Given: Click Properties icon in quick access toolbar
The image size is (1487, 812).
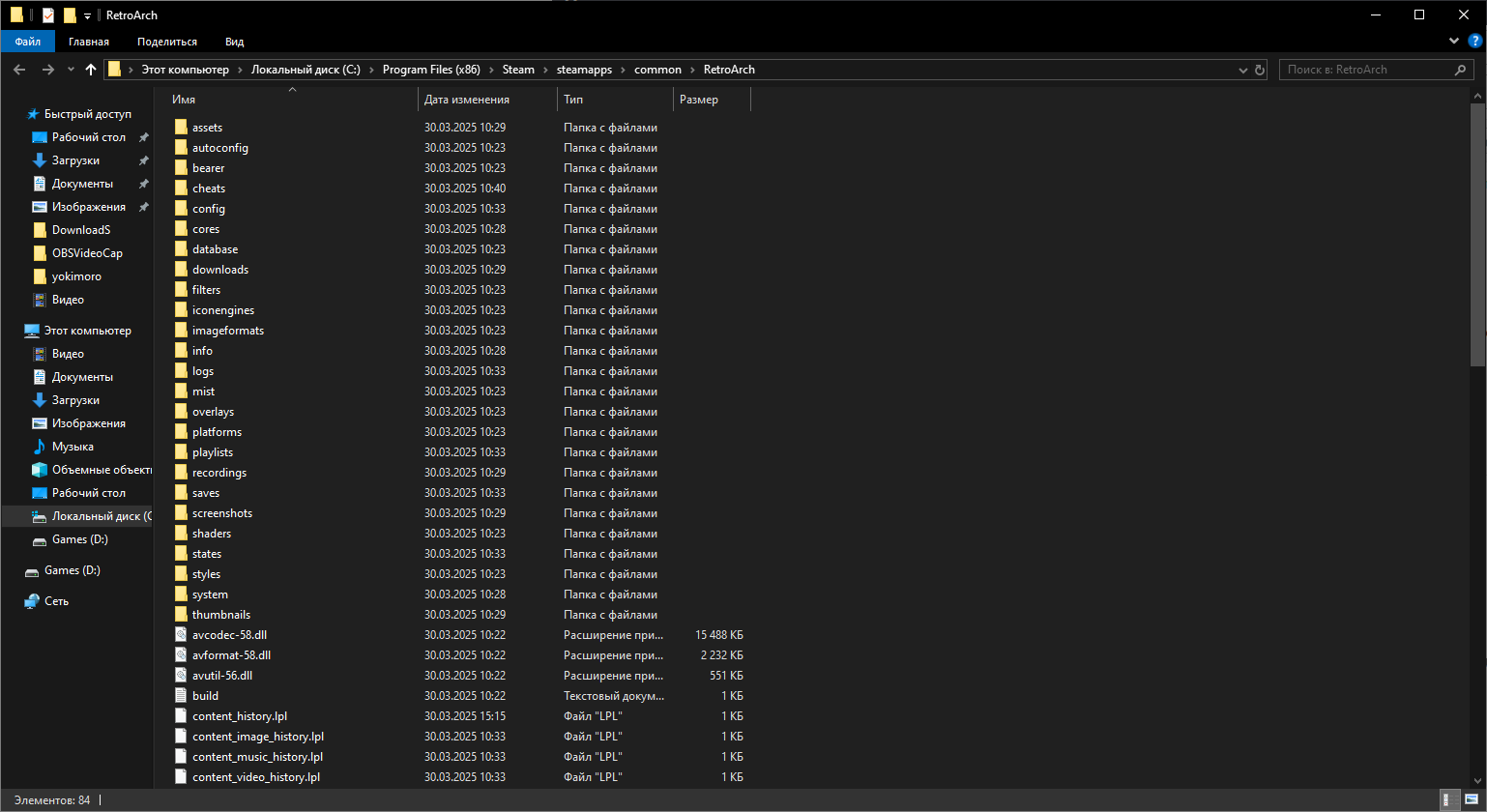Looking at the screenshot, I should pos(48,15).
